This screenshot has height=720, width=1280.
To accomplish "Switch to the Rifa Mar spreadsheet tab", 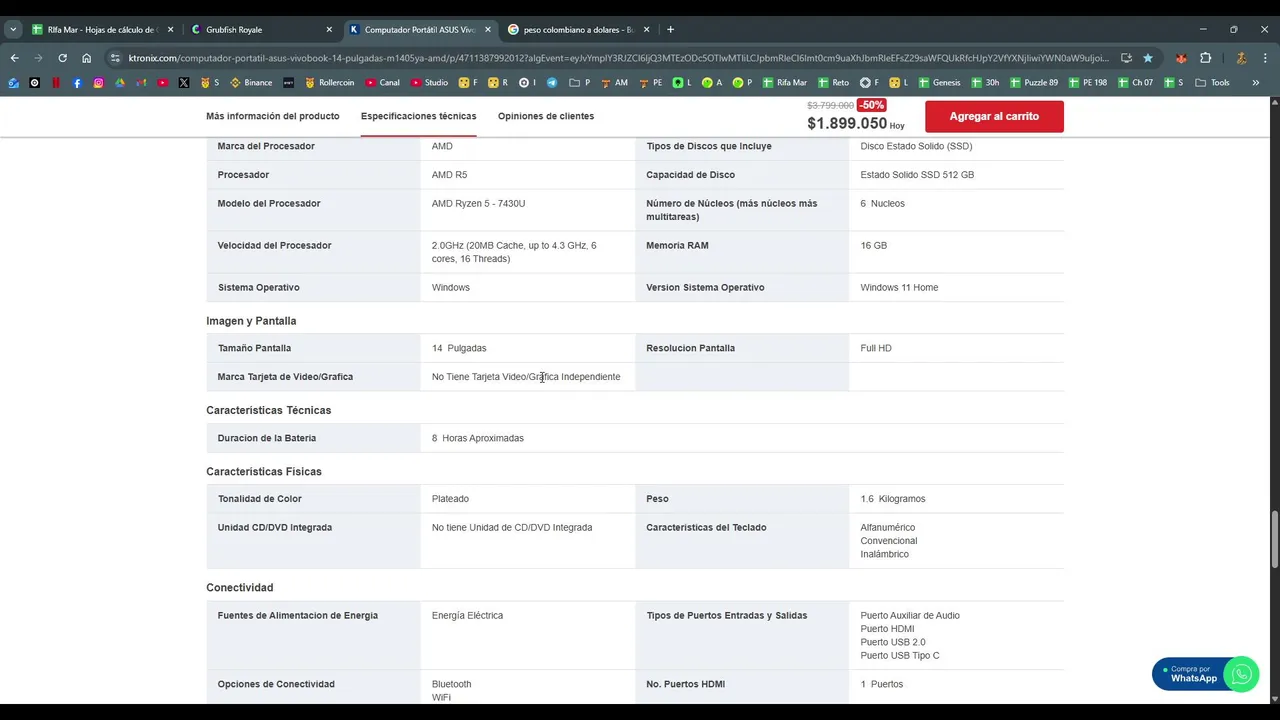I will 101,30.
